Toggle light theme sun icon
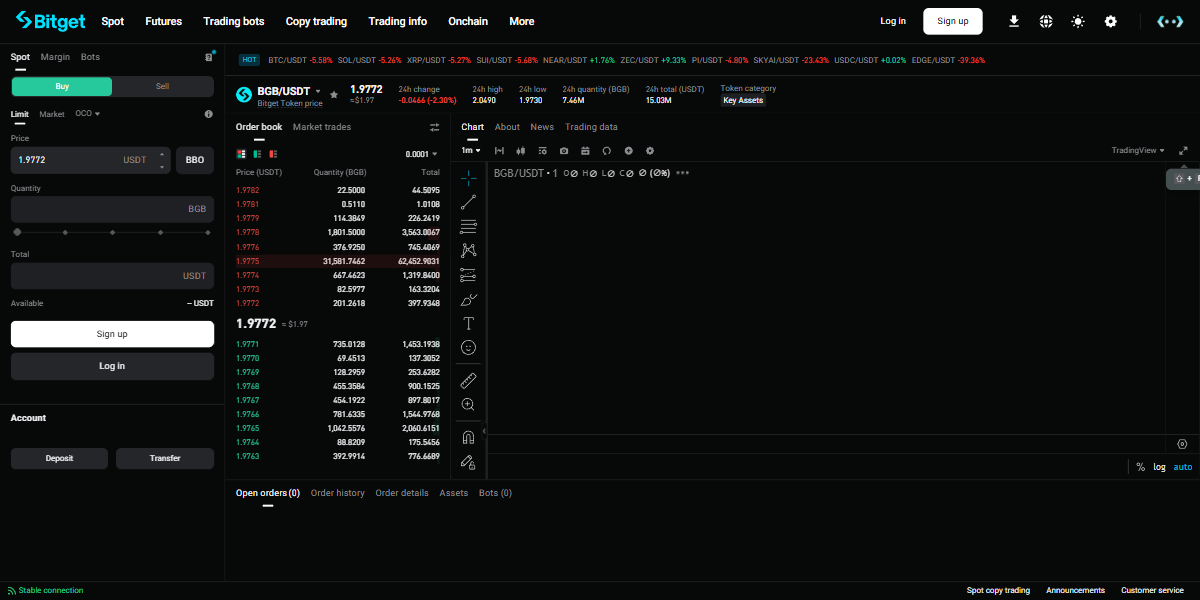Screen dimensions: 1200x600 point(1078,21)
